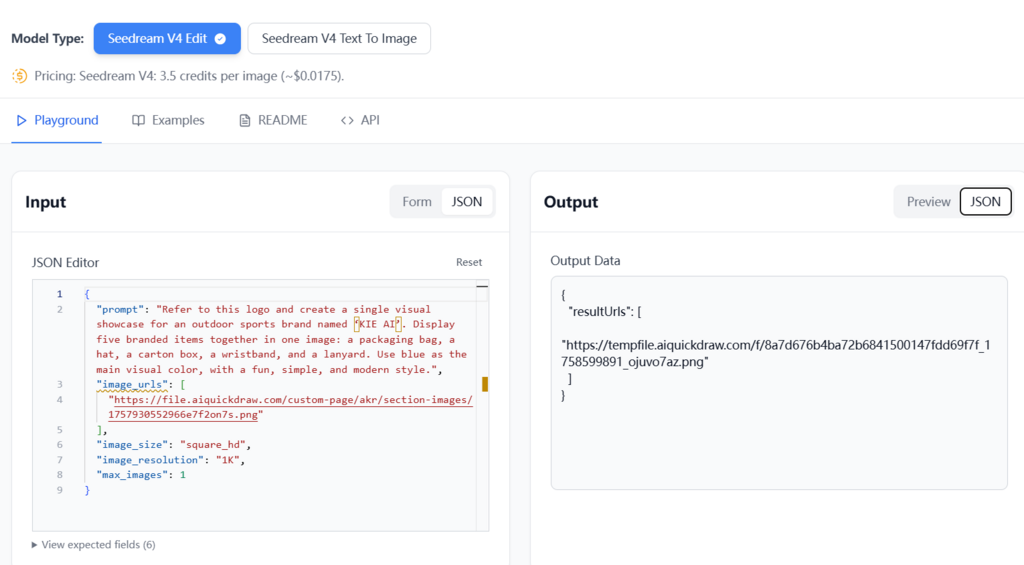Click the Examples book icon
The height and width of the screenshot is (565, 1024).
139,121
